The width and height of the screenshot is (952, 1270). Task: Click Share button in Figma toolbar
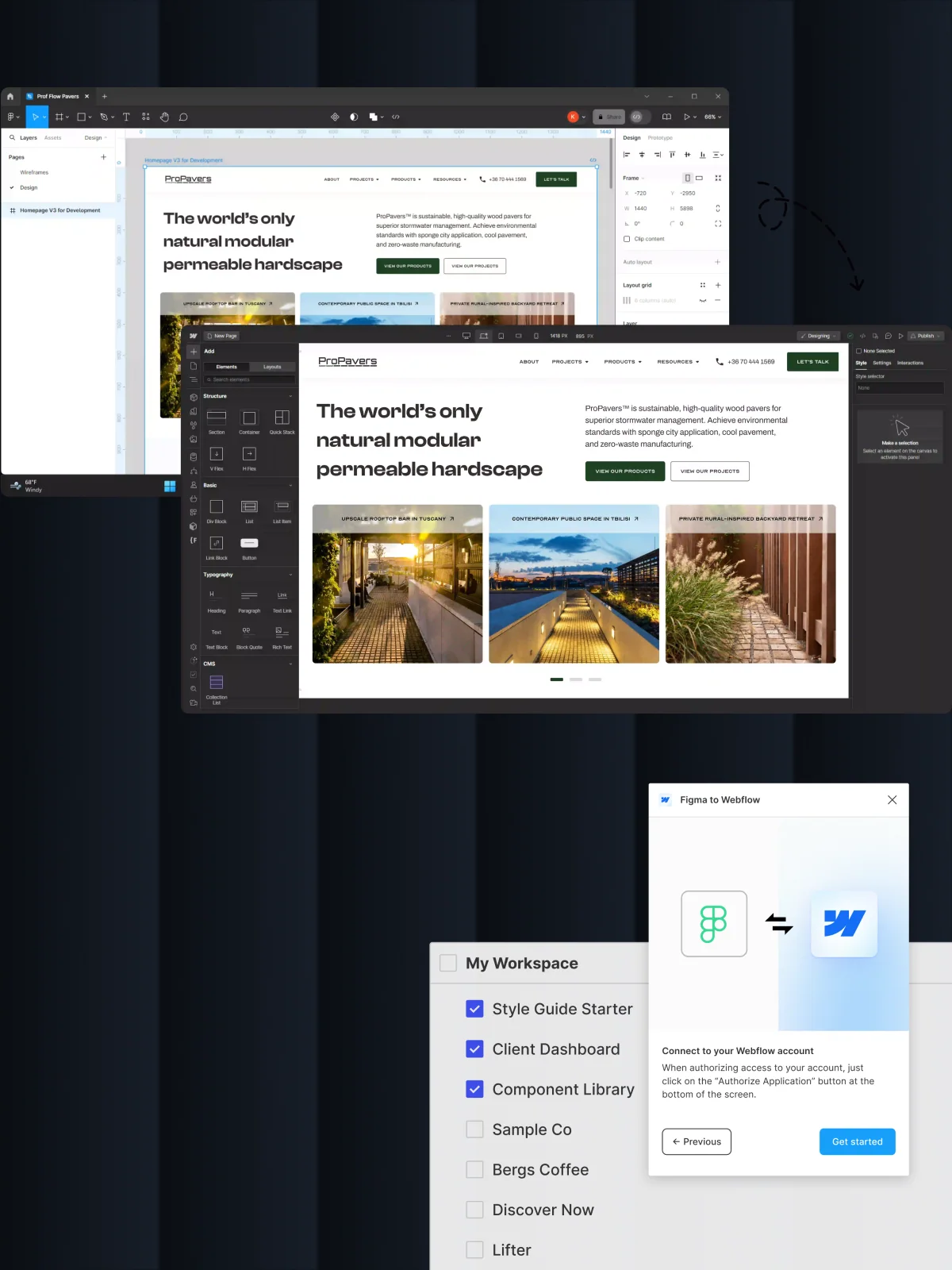coord(610,117)
